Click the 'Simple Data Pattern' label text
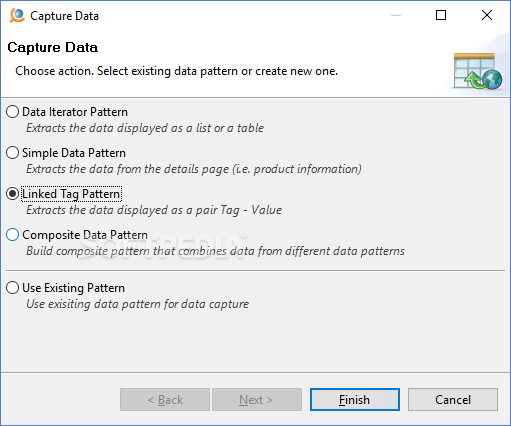This screenshot has height=426, width=511. pos(74,153)
